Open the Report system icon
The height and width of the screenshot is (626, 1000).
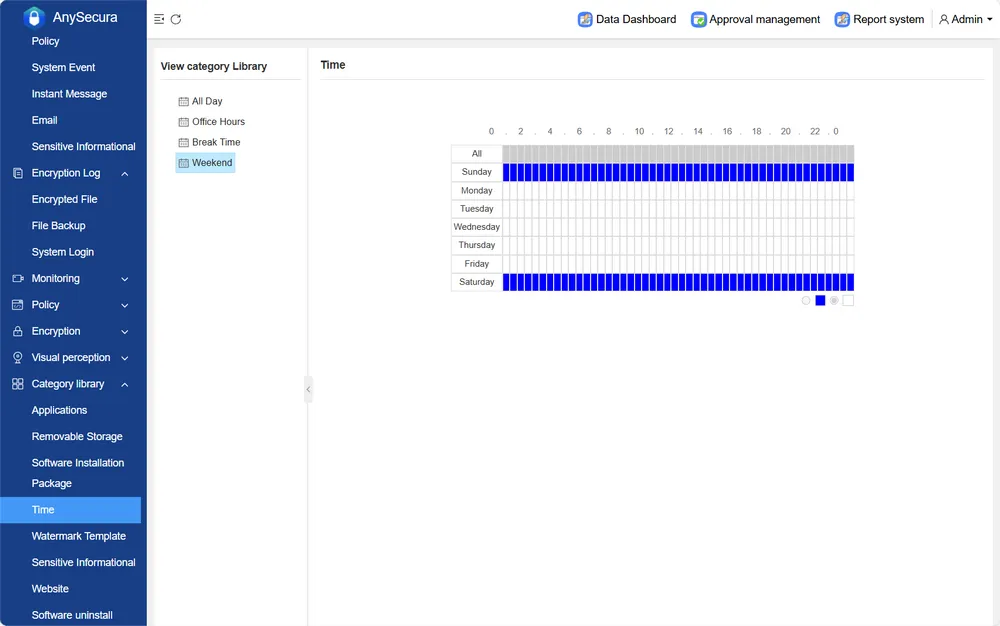point(842,19)
